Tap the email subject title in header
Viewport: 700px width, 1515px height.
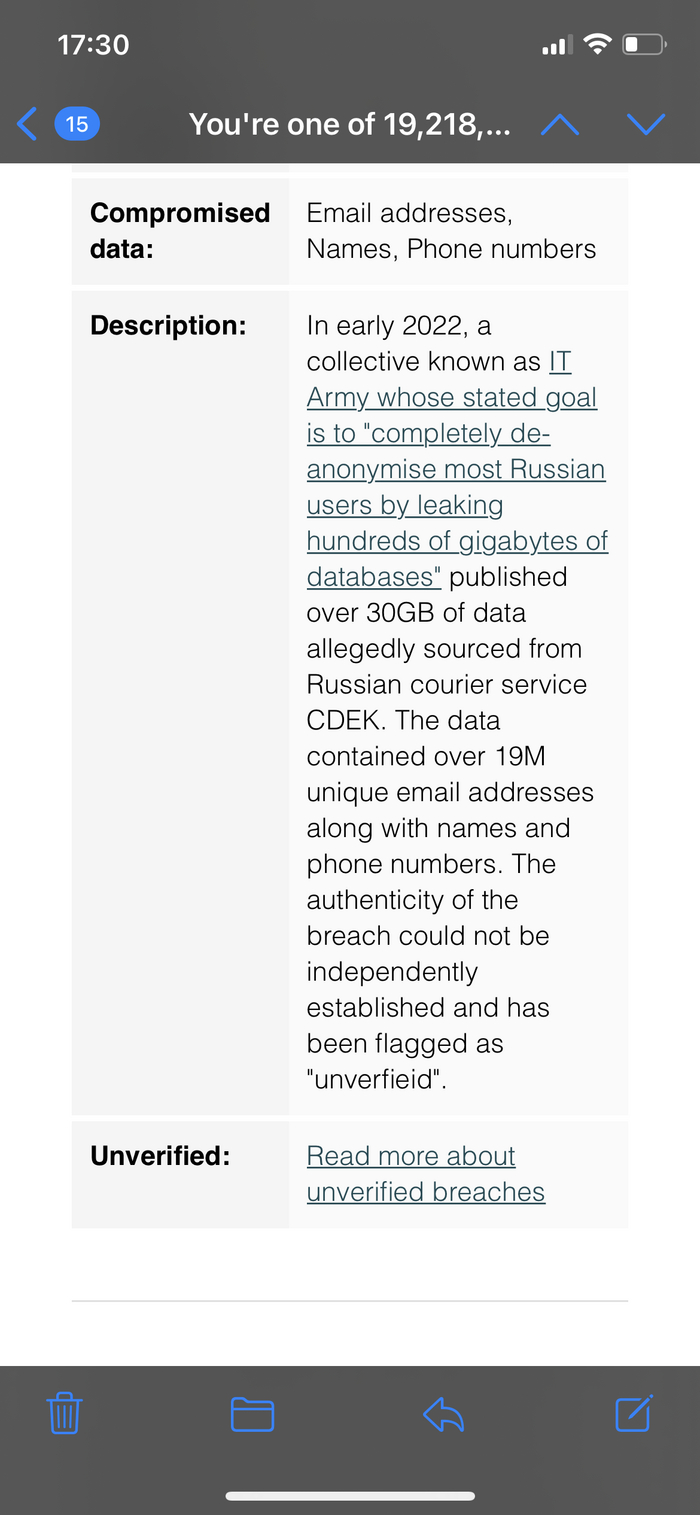pyautogui.click(x=350, y=124)
